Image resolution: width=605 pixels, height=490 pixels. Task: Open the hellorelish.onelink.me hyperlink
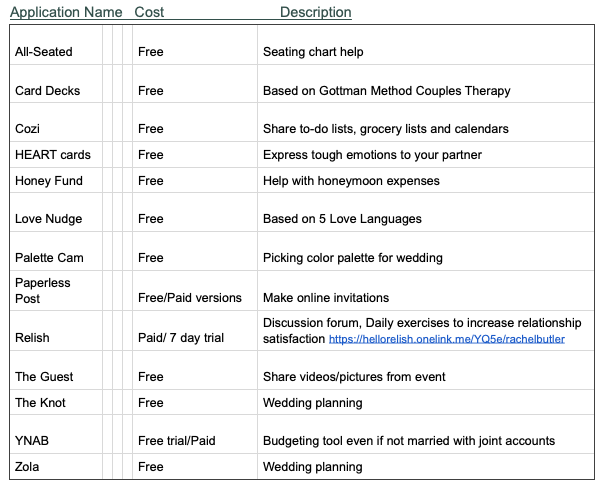(x=446, y=339)
